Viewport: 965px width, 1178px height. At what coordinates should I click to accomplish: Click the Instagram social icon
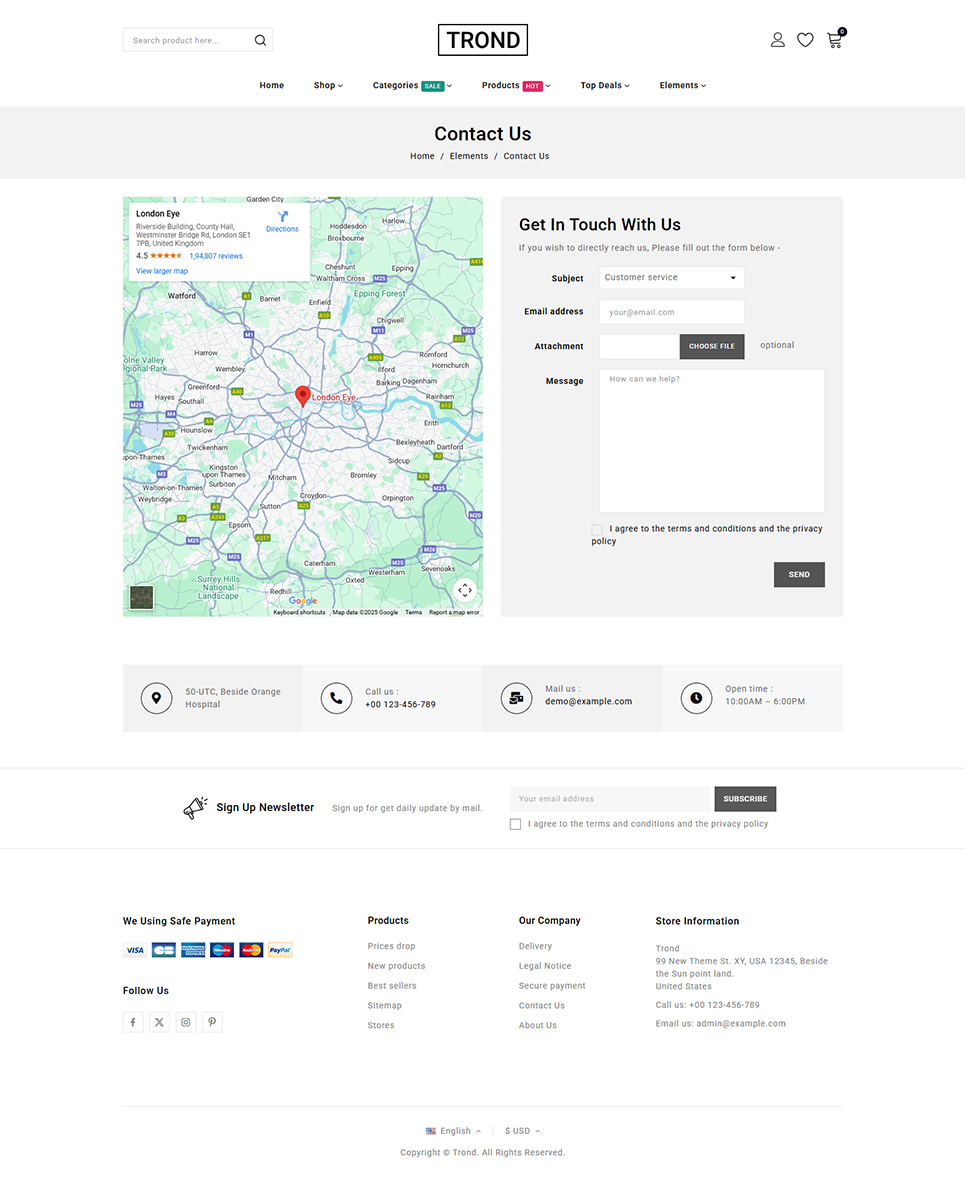[x=186, y=1022]
